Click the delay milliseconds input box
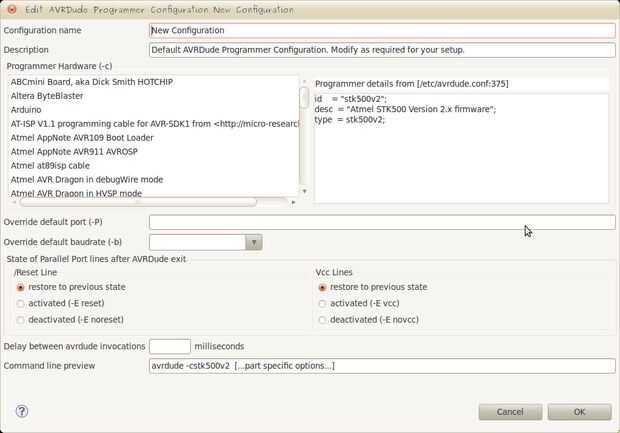Screen dimensions: 620x433 click(x=170, y=346)
